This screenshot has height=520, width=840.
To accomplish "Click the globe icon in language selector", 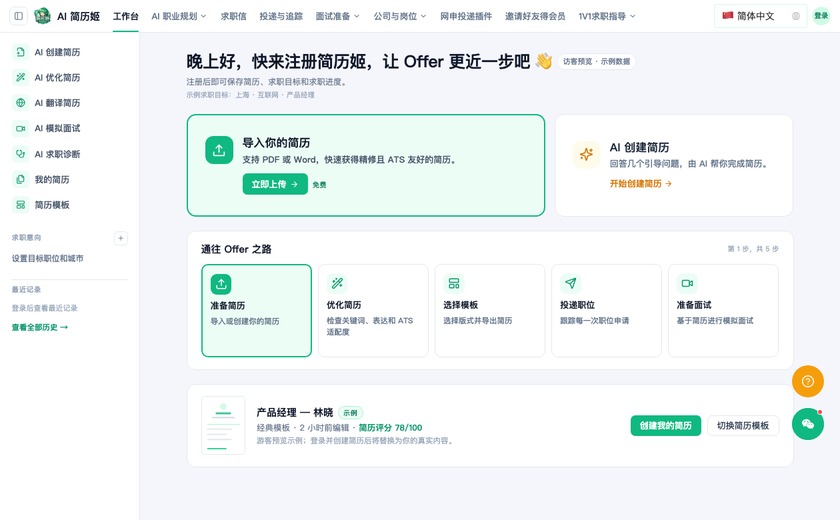I will [x=796, y=16].
